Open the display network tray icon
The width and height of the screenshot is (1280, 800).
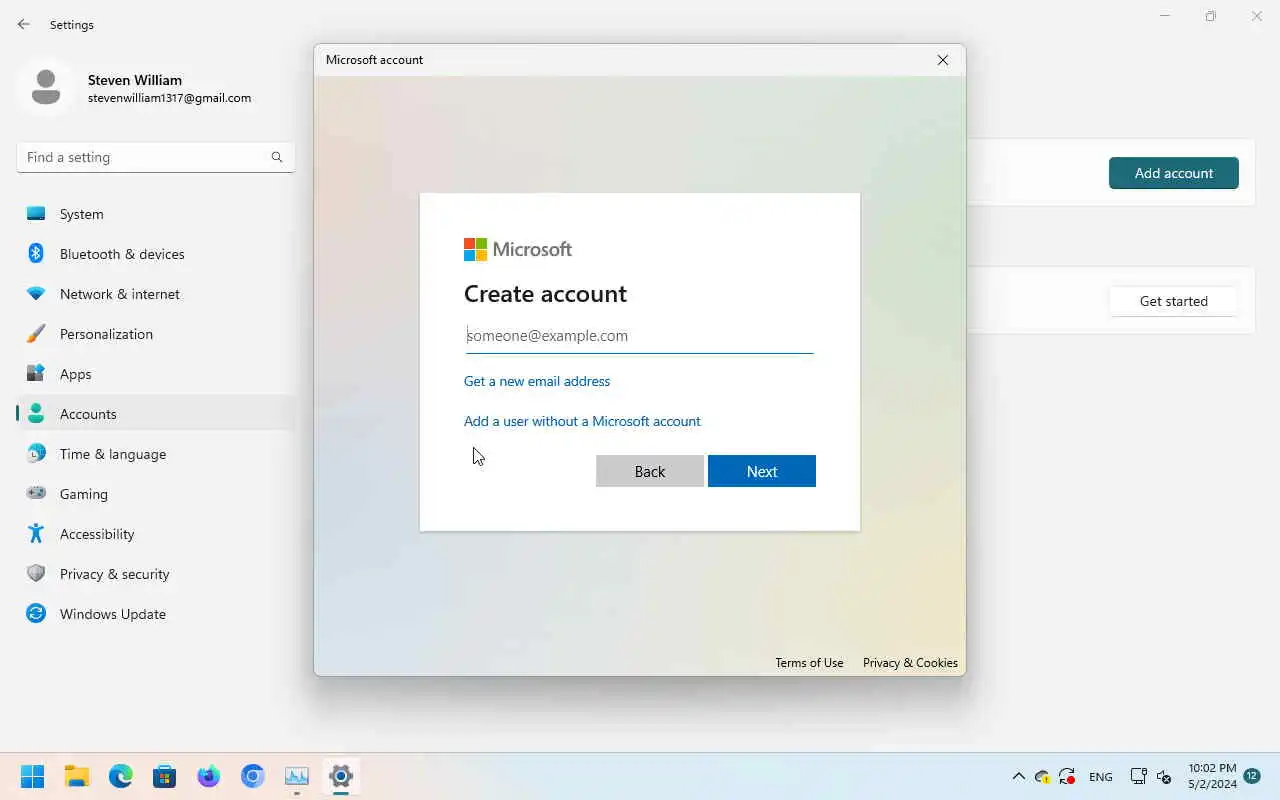pyautogui.click(x=1138, y=776)
